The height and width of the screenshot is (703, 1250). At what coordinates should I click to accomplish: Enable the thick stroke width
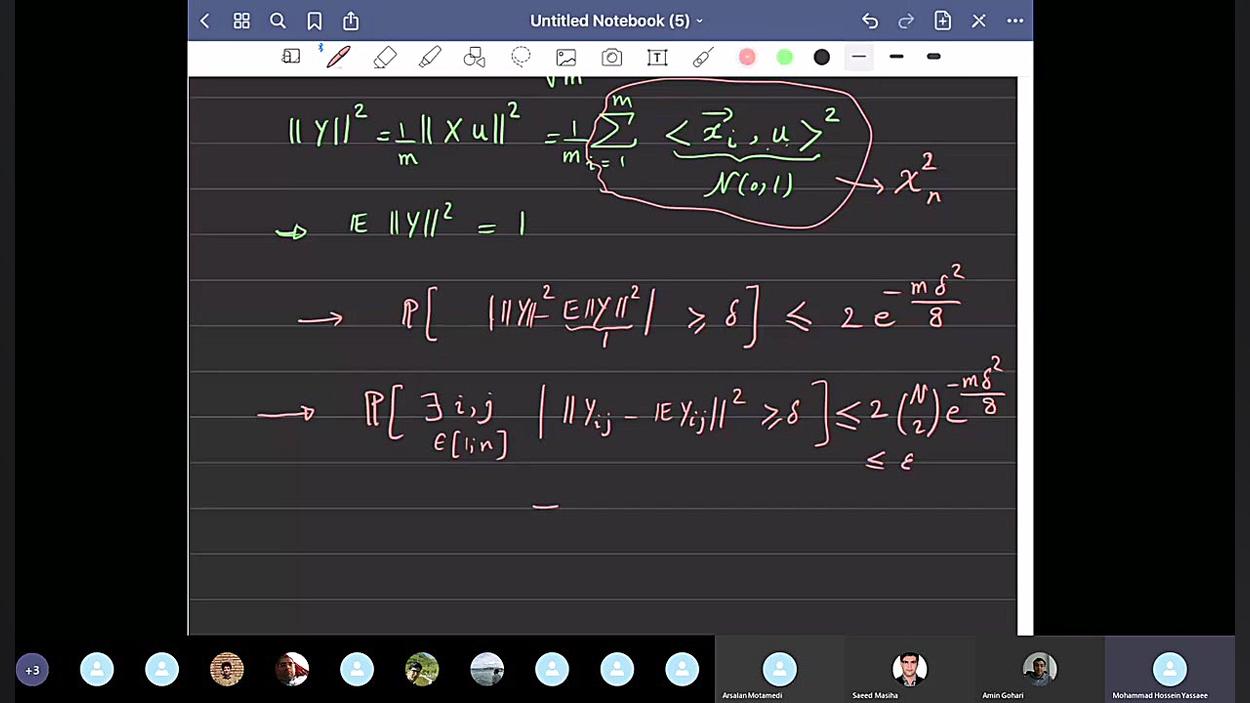933,57
